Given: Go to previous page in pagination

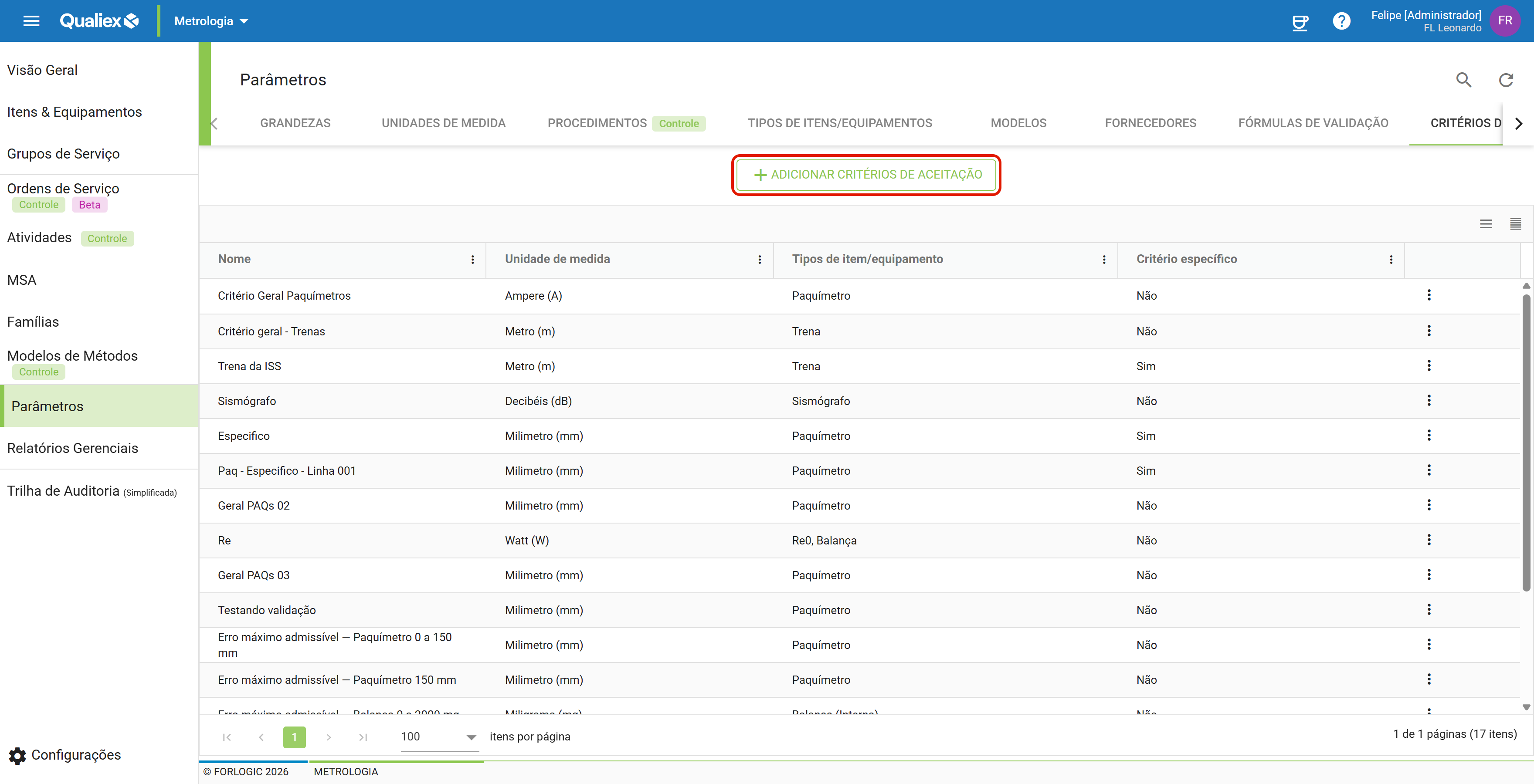Looking at the screenshot, I should (x=261, y=737).
